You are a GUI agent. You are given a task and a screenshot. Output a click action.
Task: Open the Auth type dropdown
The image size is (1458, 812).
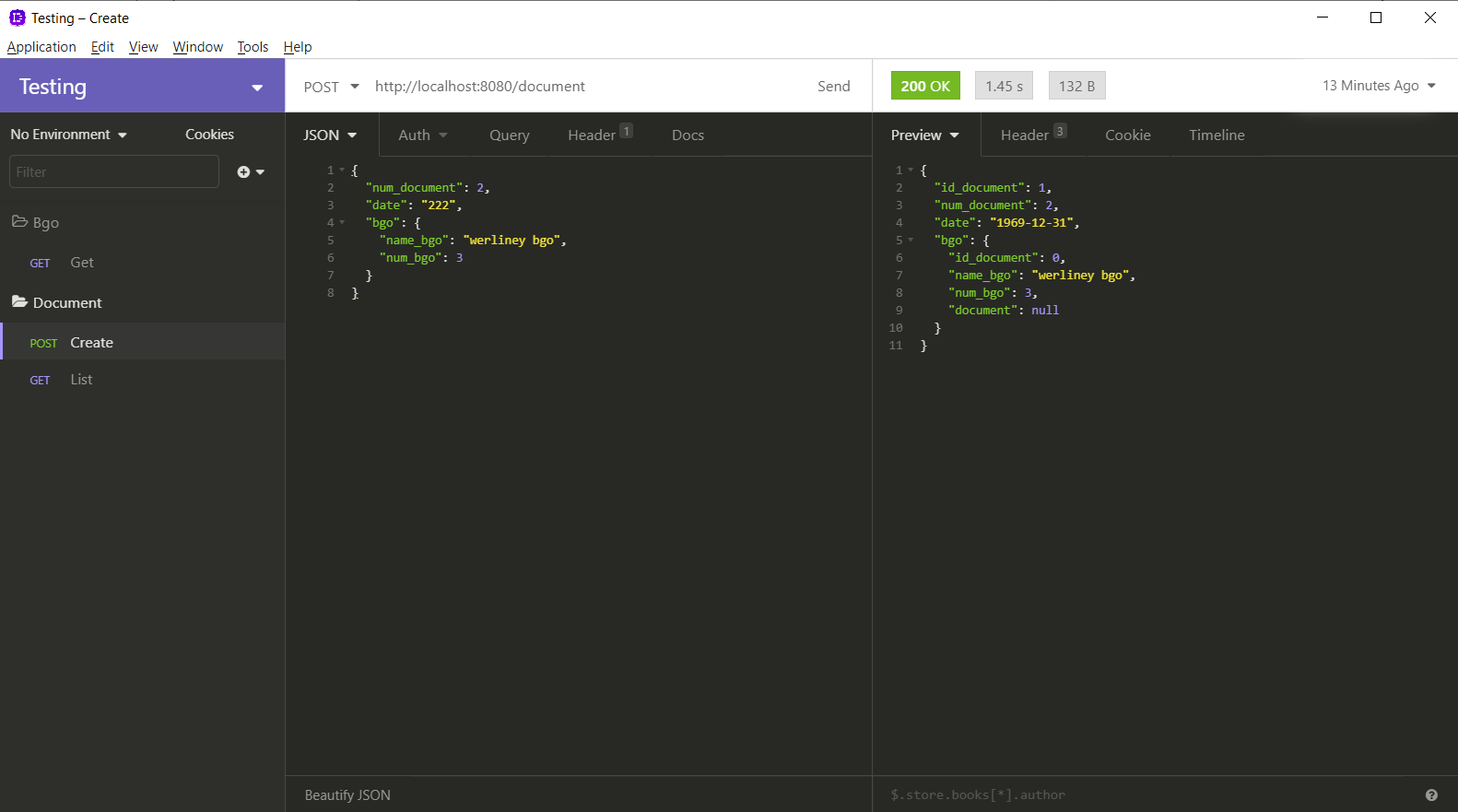pos(423,135)
